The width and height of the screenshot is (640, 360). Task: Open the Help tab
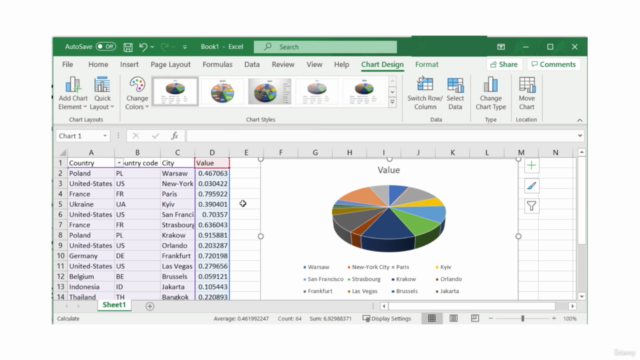341,64
